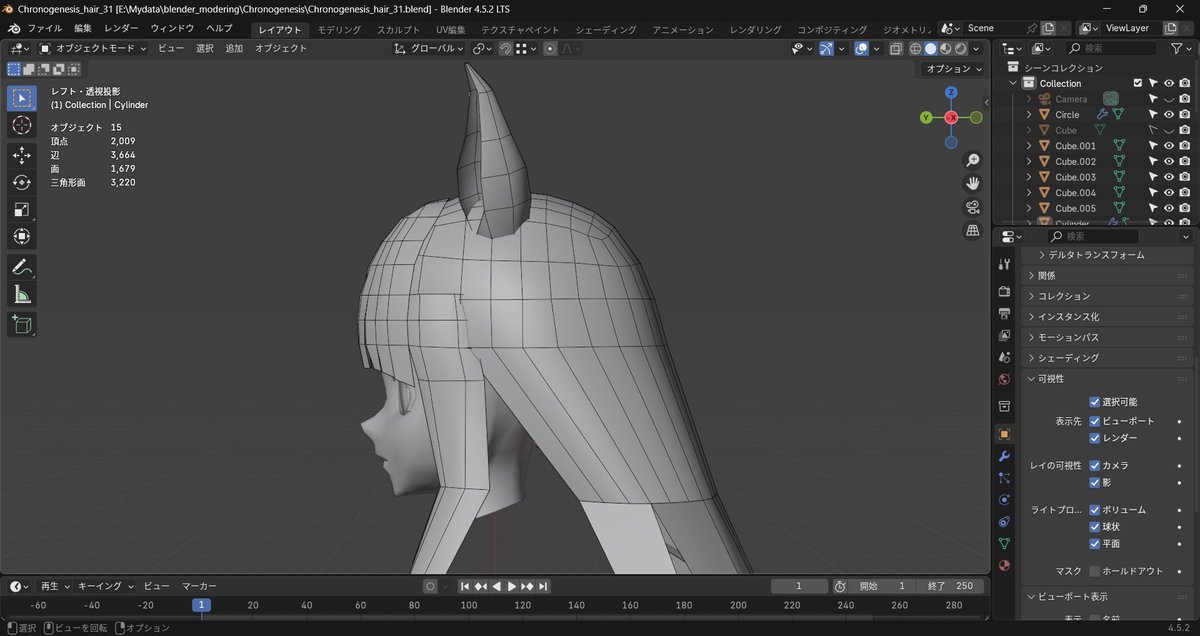The height and width of the screenshot is (636, 1200).
Task: Choose the Rotate tool in toolbar
Action: [x=22, y=182]
